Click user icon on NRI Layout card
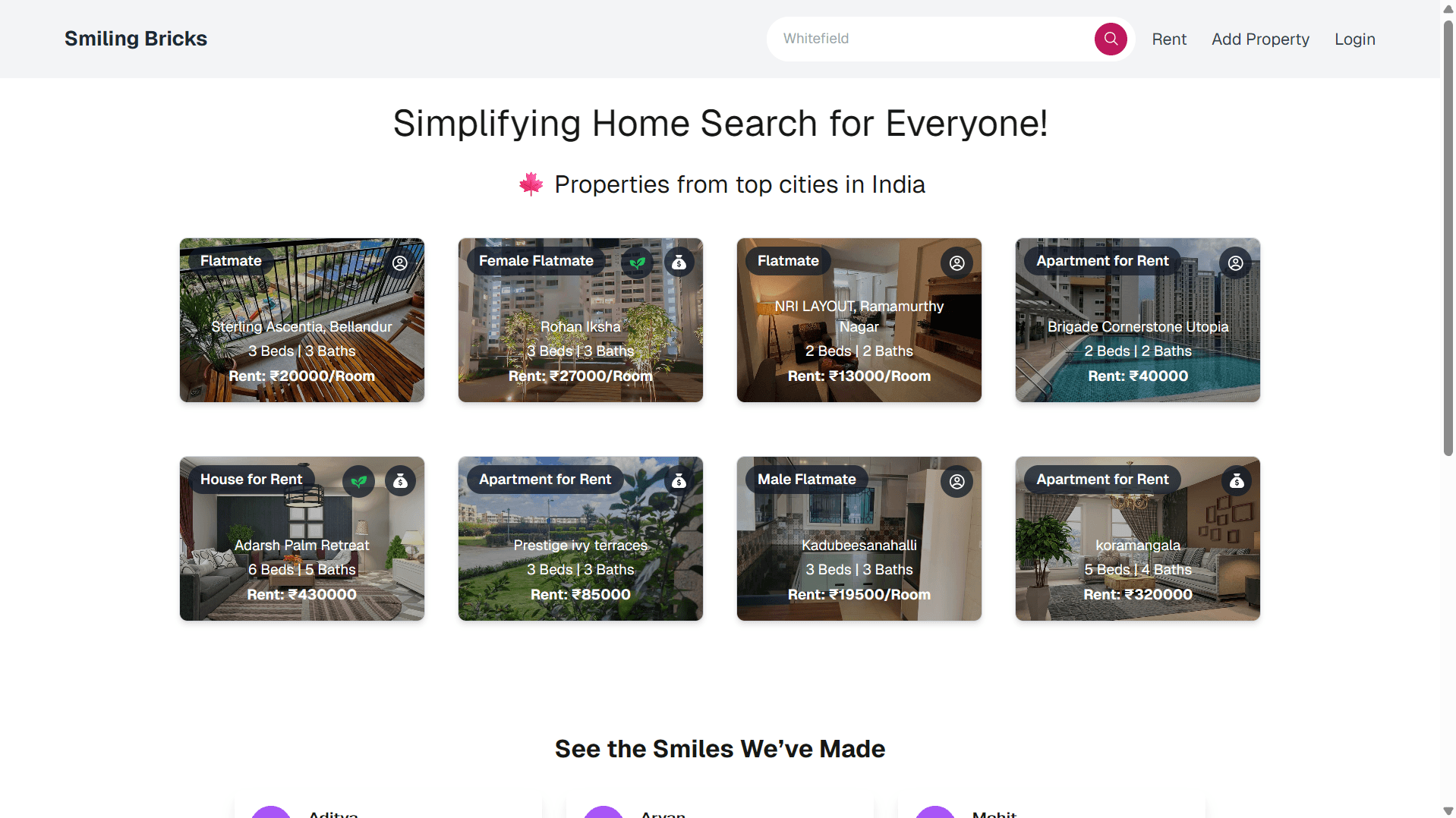 click(957, 263)
